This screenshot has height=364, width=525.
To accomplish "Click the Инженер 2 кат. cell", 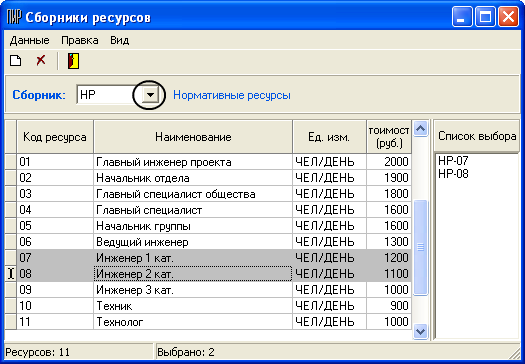I will pos(193,274).
